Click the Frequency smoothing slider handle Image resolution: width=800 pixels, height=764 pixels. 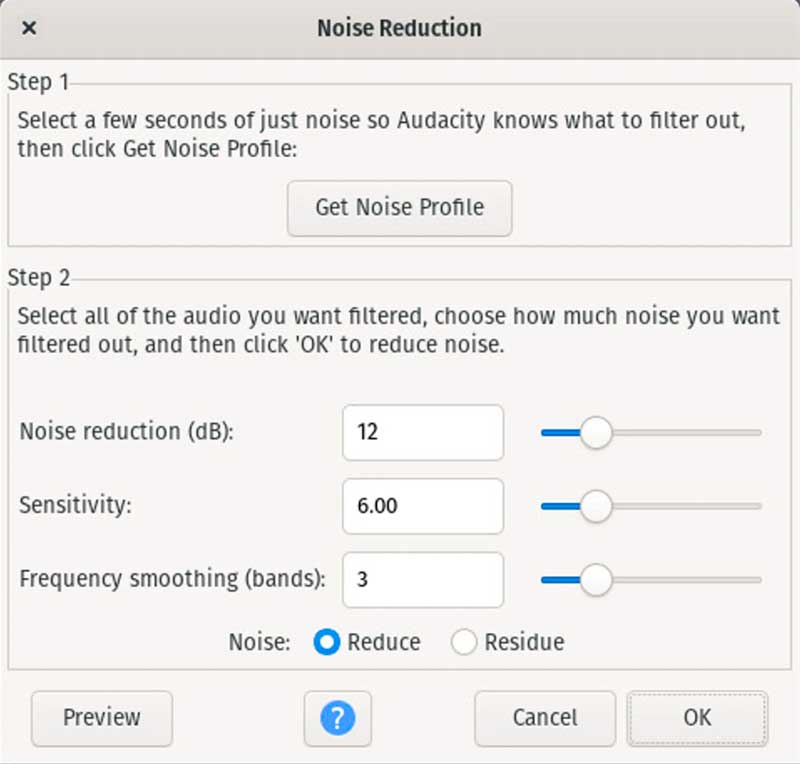(x=596, y=579)
